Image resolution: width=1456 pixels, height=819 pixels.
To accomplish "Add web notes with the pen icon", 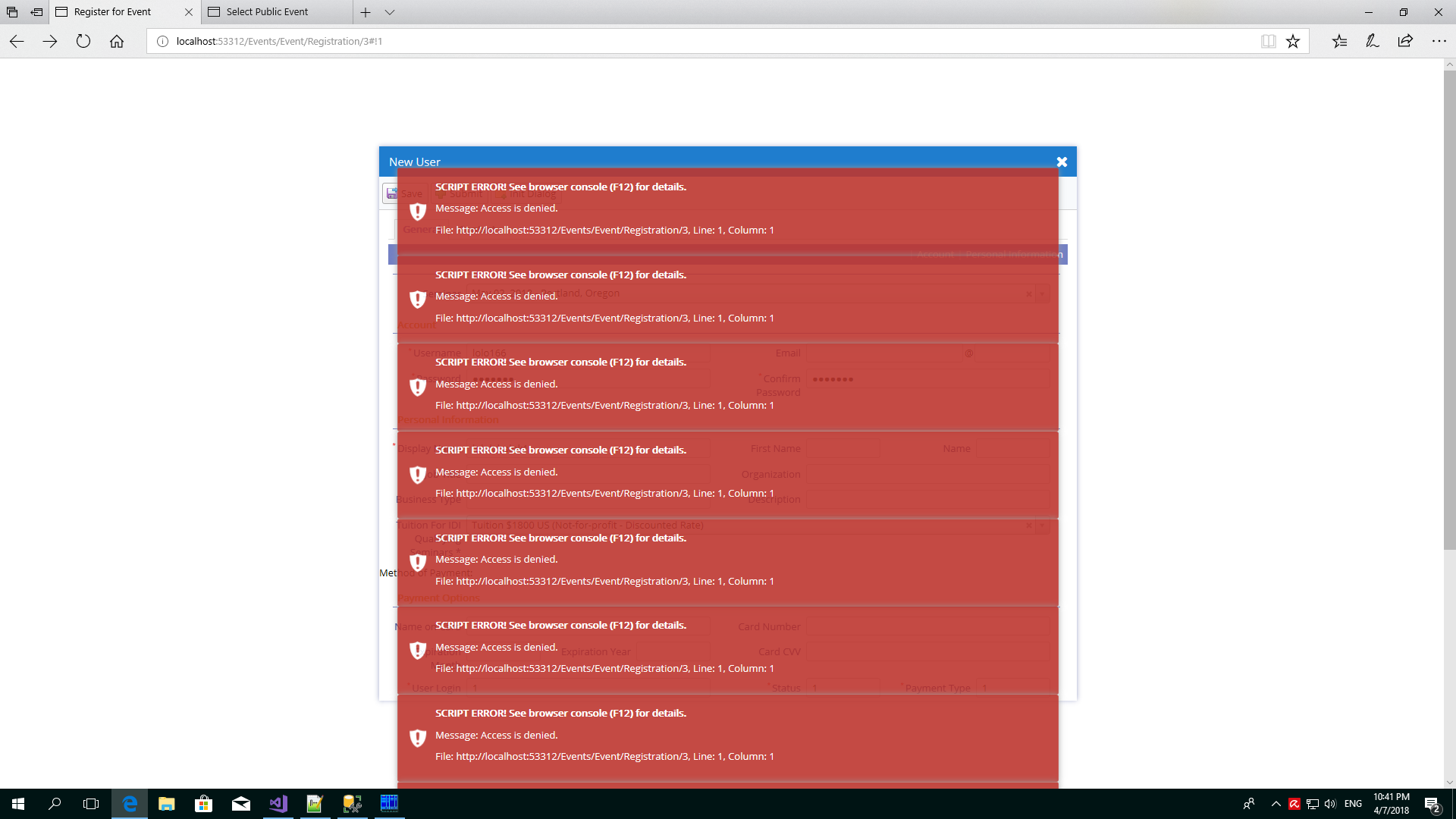I will click(1373, 42).
